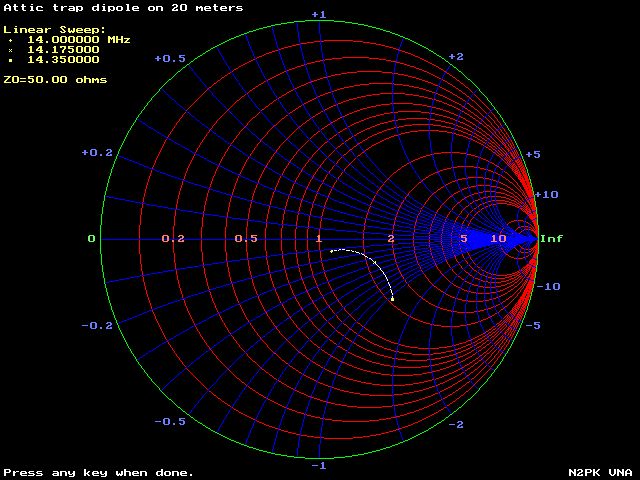Viewport: 640px width, 480px height.
Task: Select the 14.350000 frequency legend entry
Action: 62,59
